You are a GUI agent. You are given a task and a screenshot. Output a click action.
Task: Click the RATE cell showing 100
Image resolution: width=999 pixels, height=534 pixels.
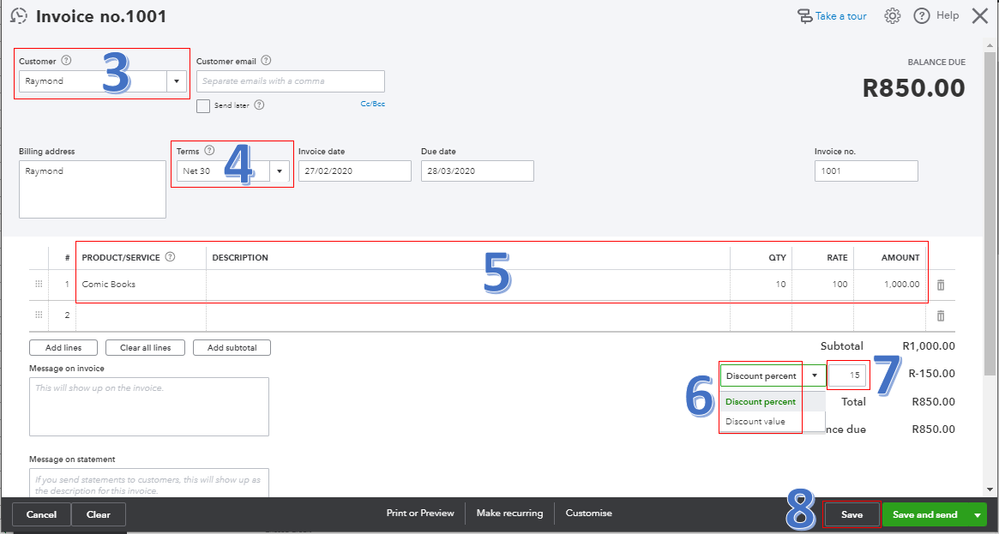pos(822,284)
